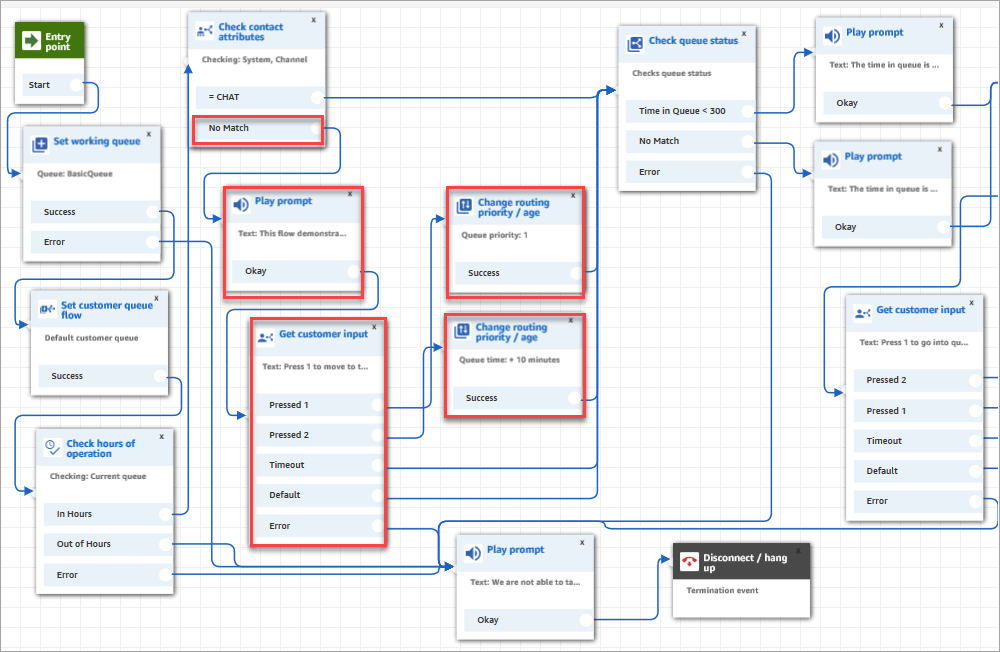
Task: Click speaker icon on 'This flow demonstra...' prompt
Action: [240, 204]
